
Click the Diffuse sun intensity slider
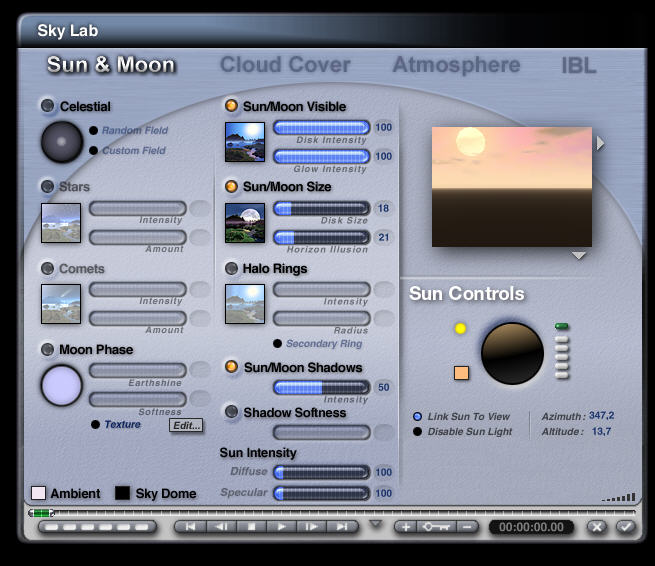(322, 472)
